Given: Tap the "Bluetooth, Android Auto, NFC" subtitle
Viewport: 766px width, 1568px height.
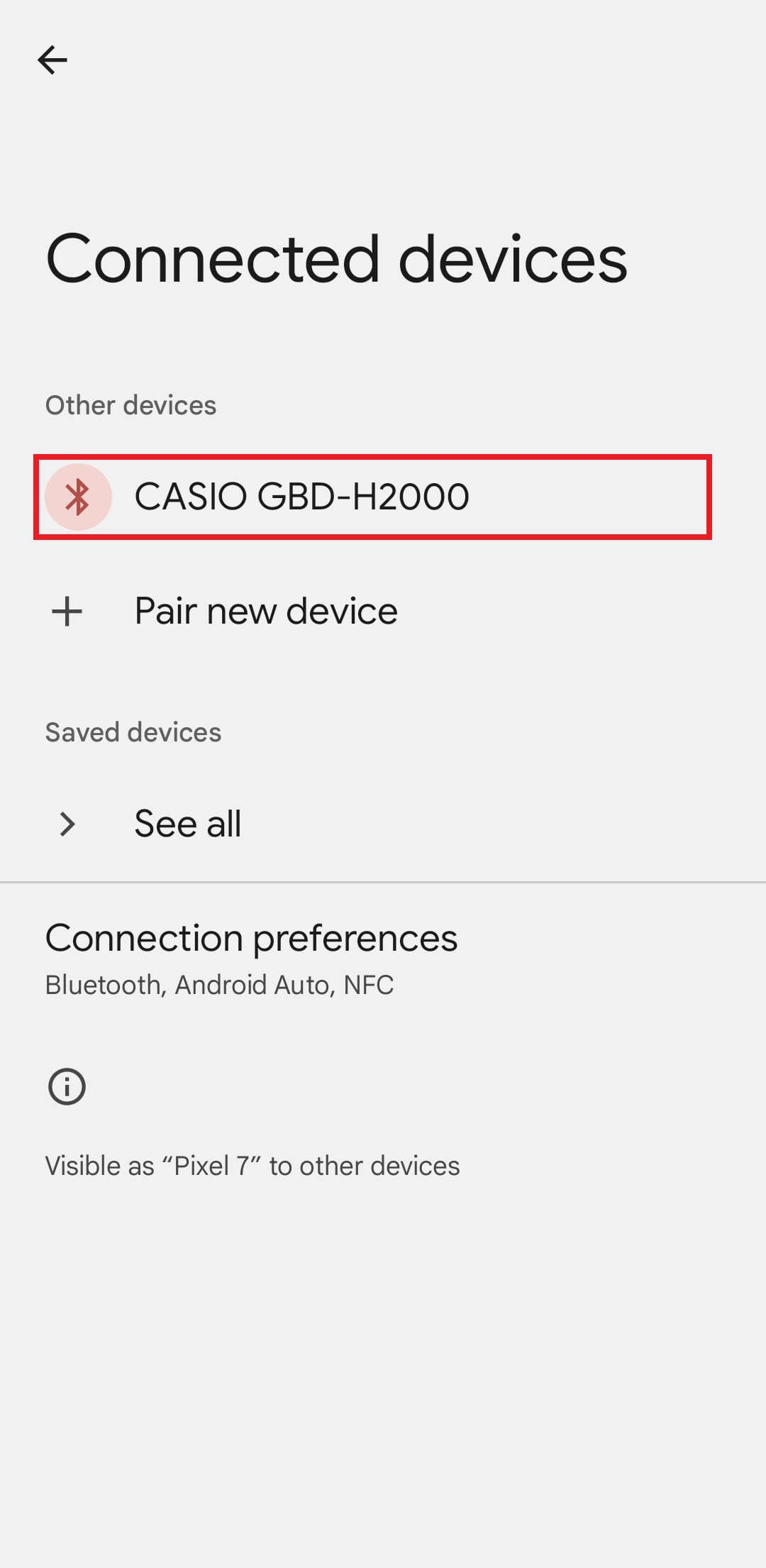Looking at the screenshot, I should pyautogui.click(x=219, y=985).
